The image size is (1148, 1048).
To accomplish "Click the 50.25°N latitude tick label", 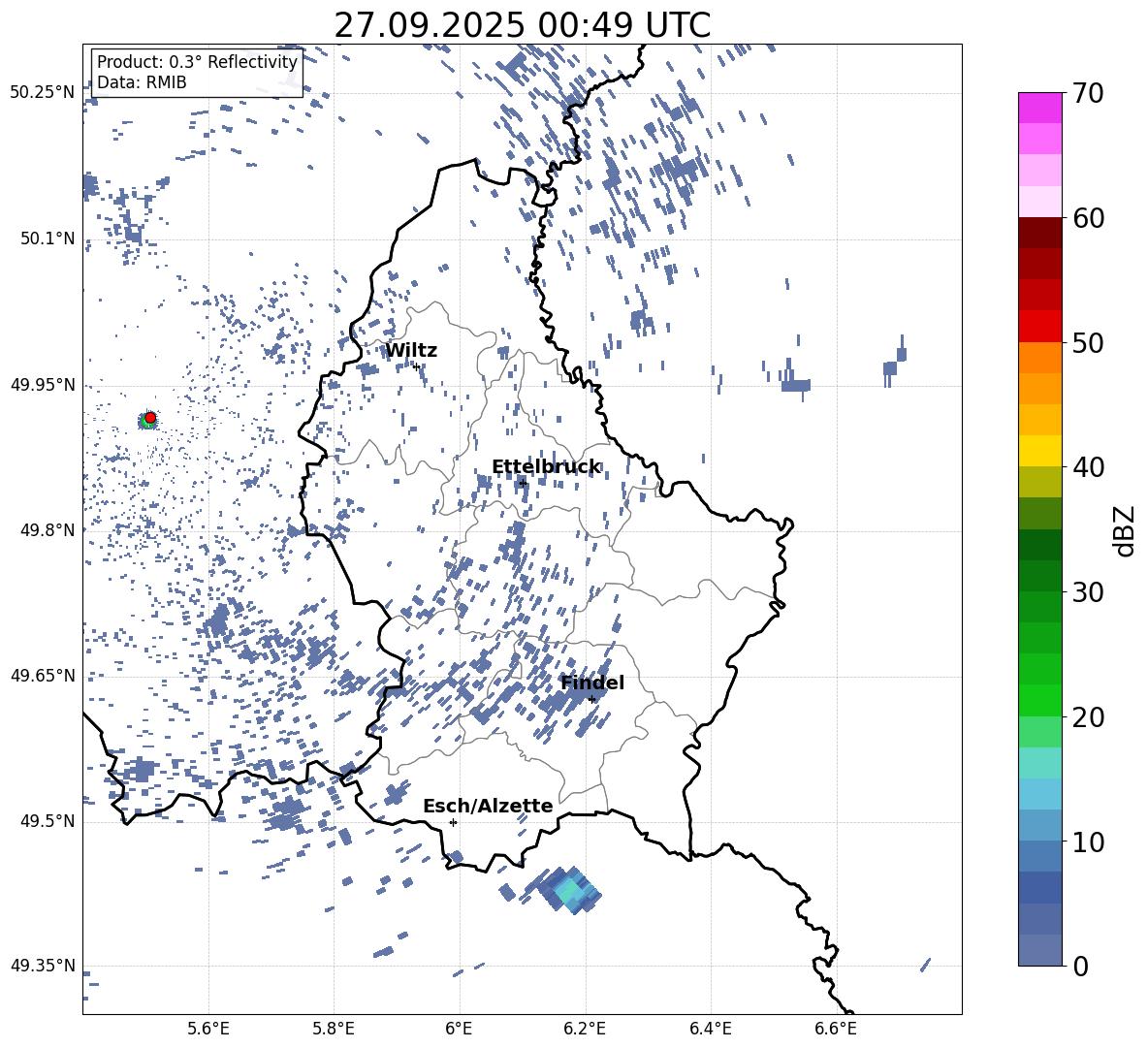I will point(43,93).
